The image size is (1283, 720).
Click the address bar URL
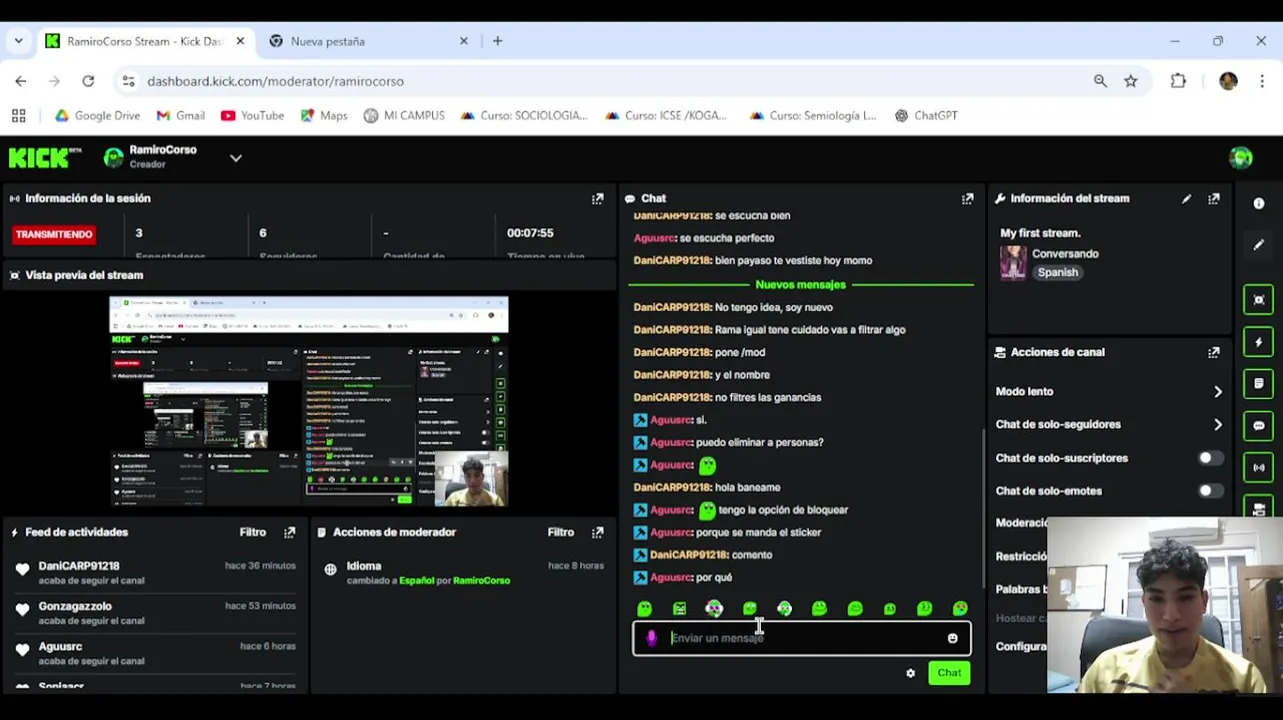pyautogui.click(x=276, y=81)
